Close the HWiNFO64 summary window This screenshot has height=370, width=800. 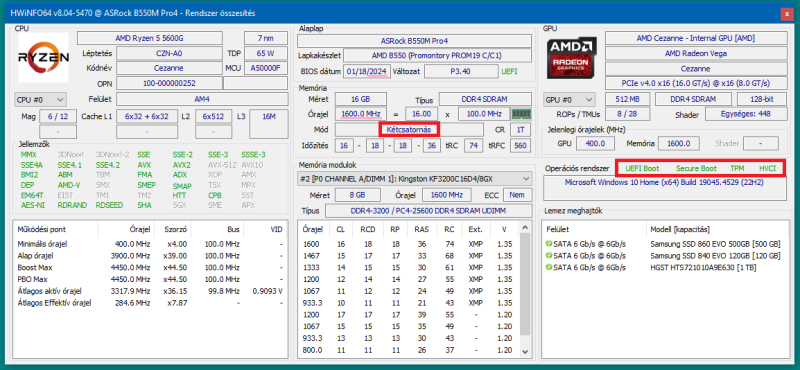(787, 14)
